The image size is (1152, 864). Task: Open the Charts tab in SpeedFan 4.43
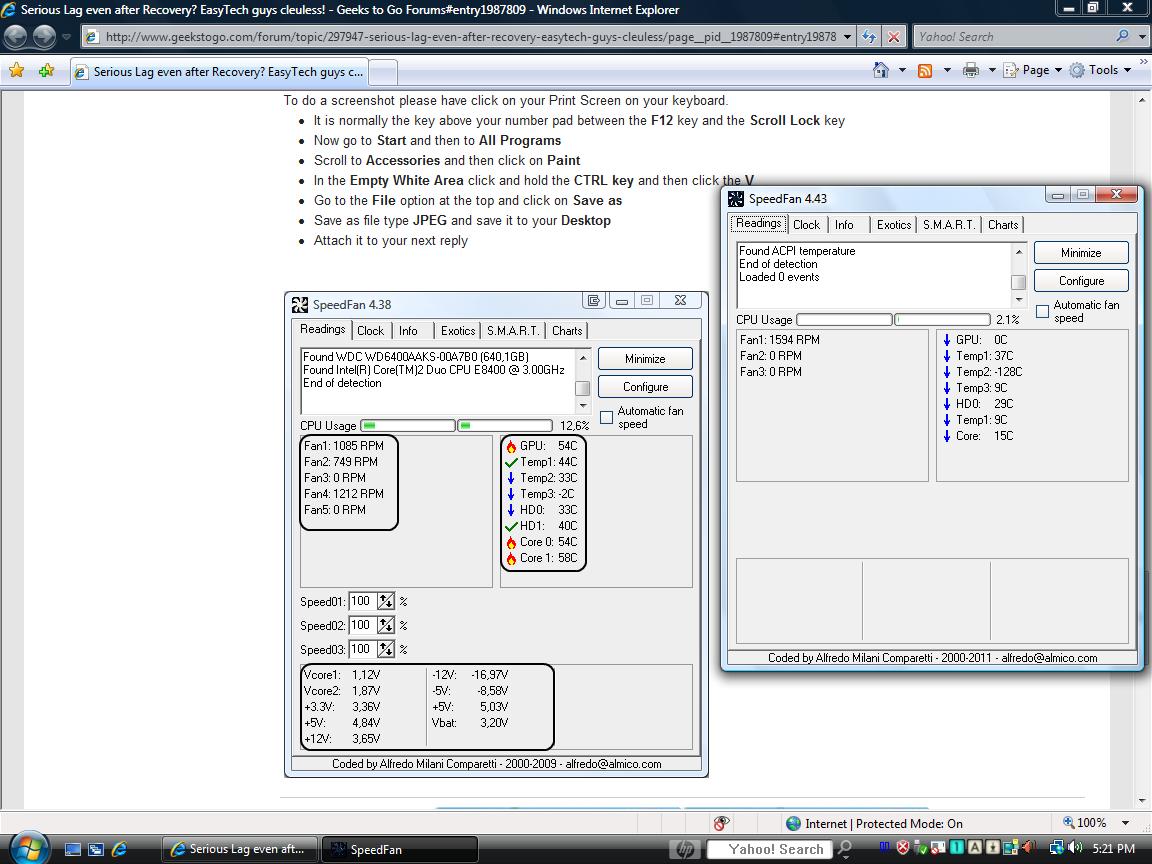[1003, 225]
